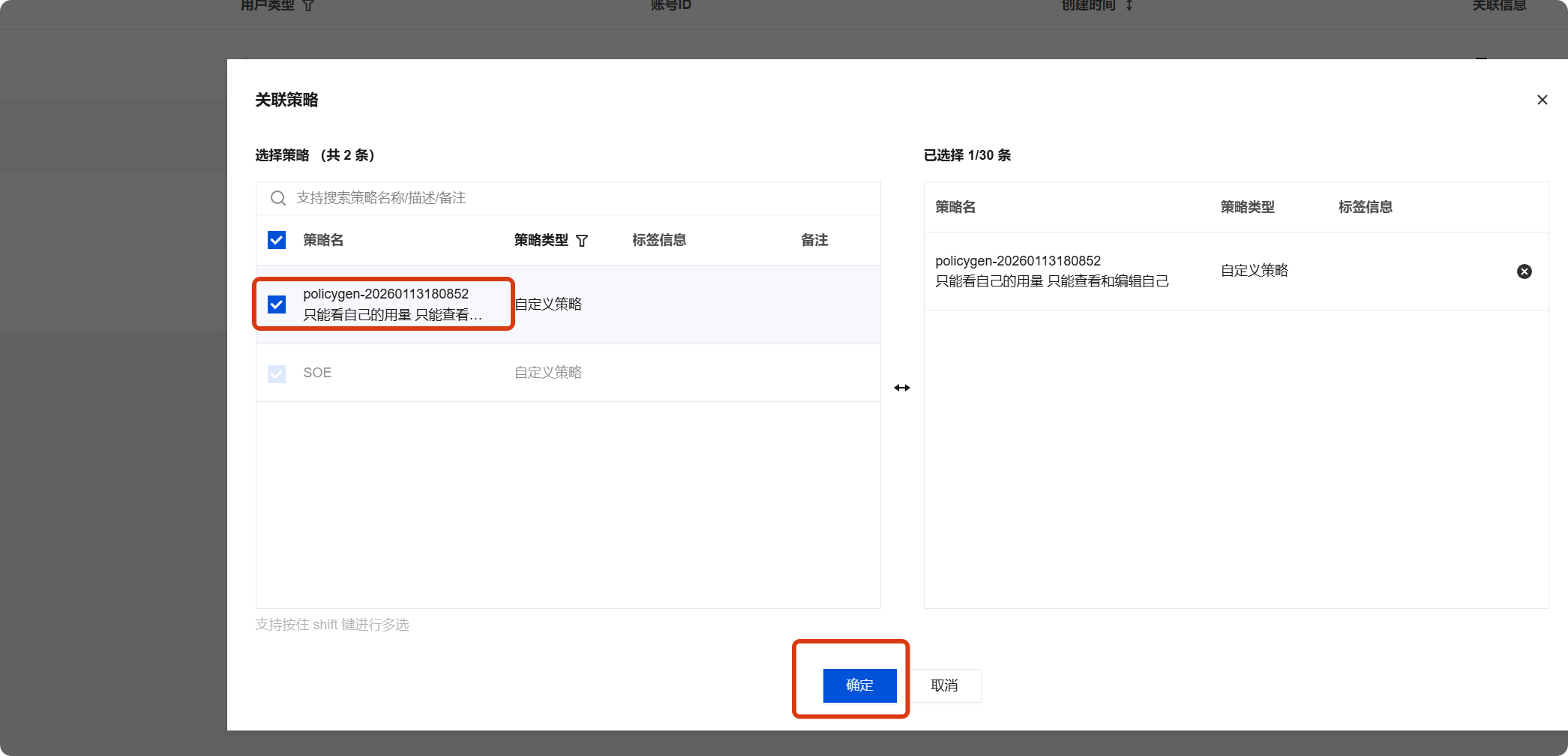
Task: Click the 策略类型 column header in left list
Action: (x=541, y=240)
